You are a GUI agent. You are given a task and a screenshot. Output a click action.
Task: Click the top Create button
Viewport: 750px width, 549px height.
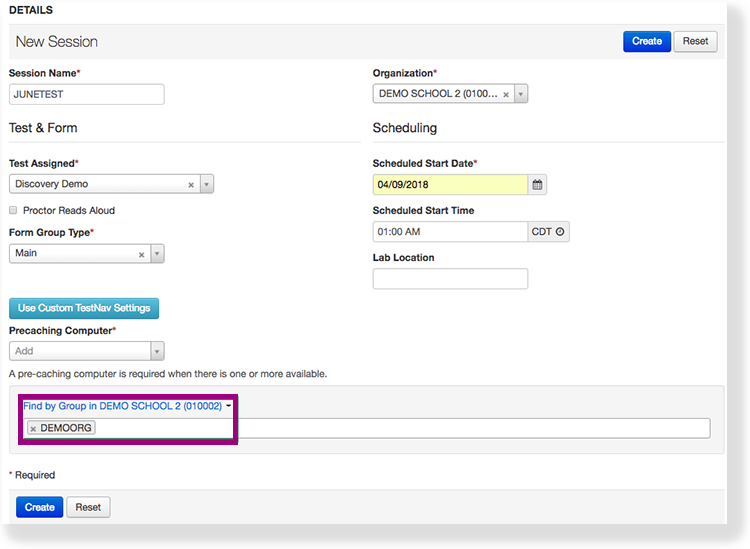click(646, 41)
